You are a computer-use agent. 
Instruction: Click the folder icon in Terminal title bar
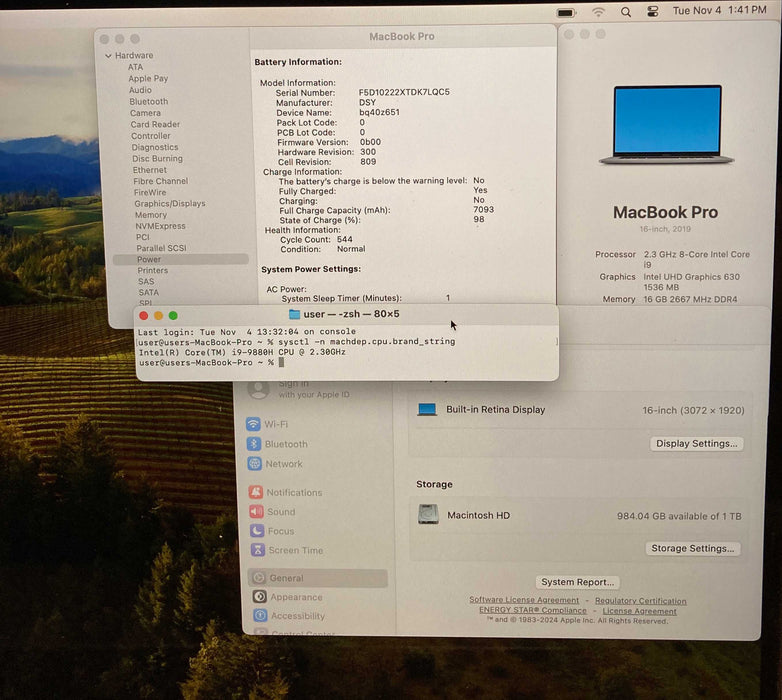click(x=294, y=314)
